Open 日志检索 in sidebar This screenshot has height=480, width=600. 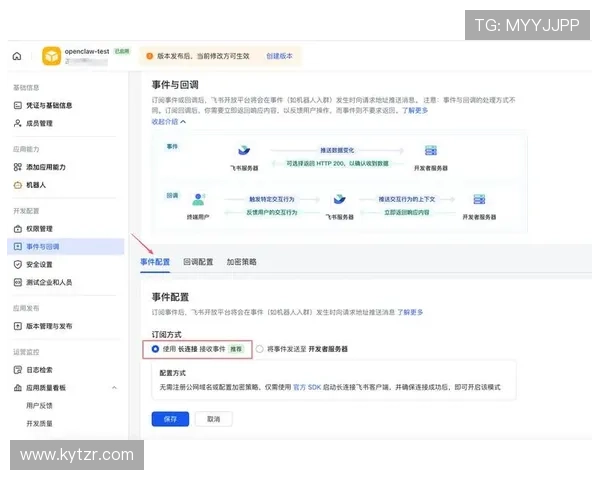click(x=39, y=370)
